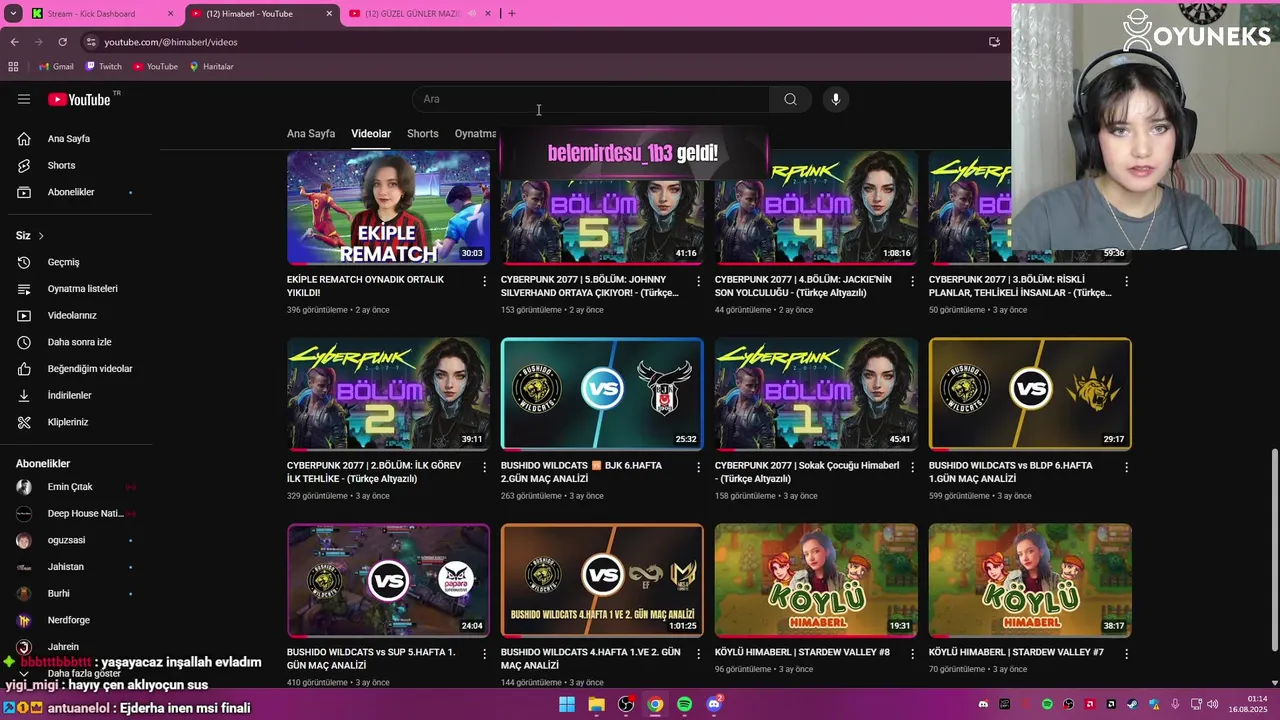Click the search magnifier button

(790, 99)
